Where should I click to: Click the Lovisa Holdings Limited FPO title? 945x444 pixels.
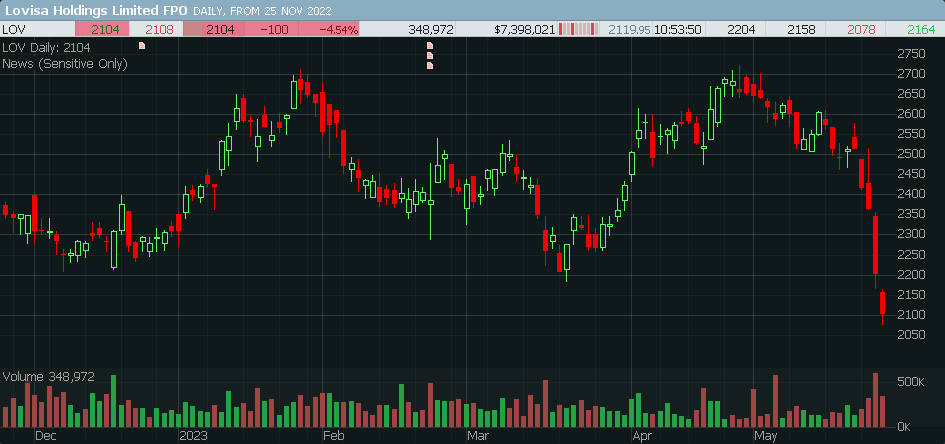click(x=96, y=10)
